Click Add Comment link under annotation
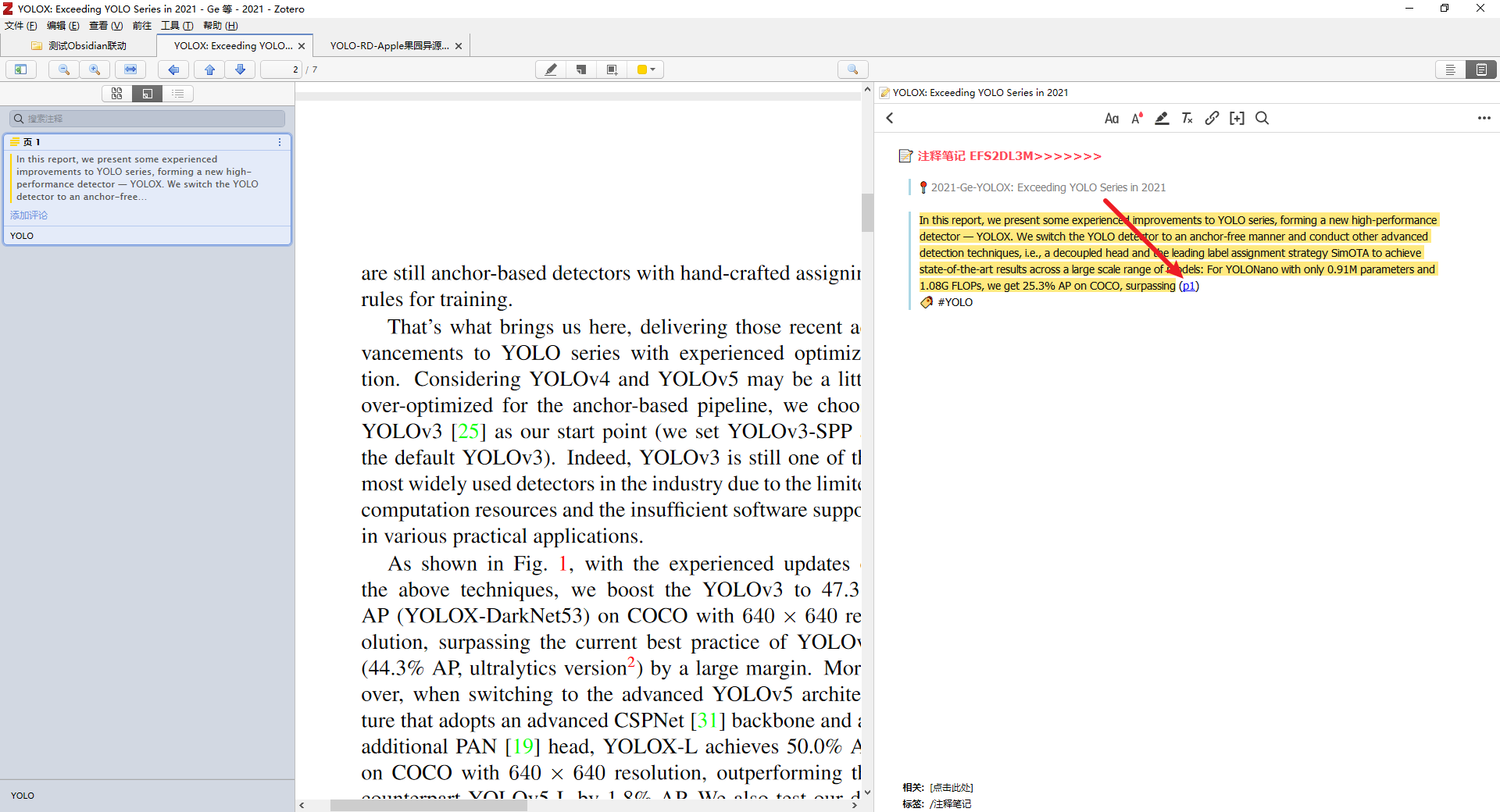This screenshot has width=1500, height=812. click(29, 215)
